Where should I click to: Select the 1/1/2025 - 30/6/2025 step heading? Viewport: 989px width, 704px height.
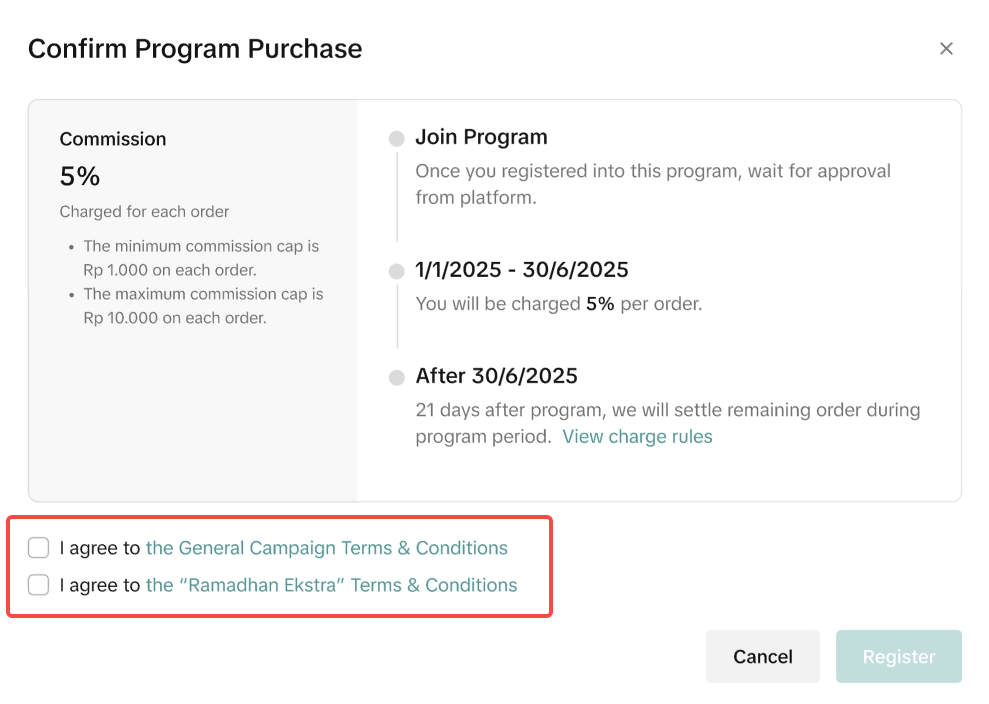(x=522, y=270)
